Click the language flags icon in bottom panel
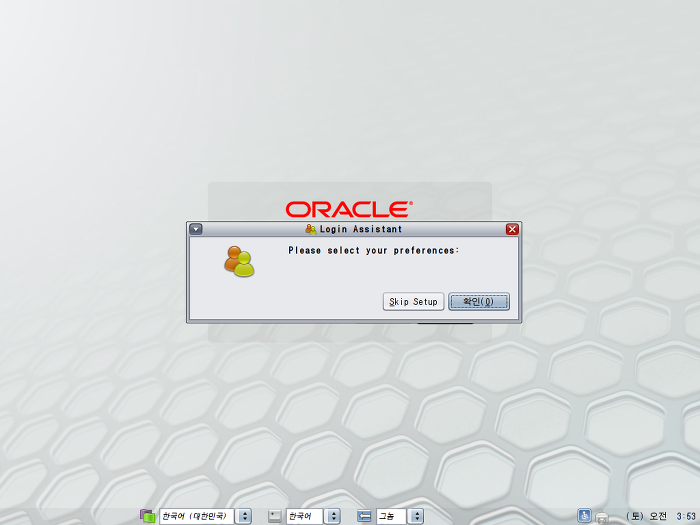Screen dimensions: 700x525 click(x=147, y=516)
